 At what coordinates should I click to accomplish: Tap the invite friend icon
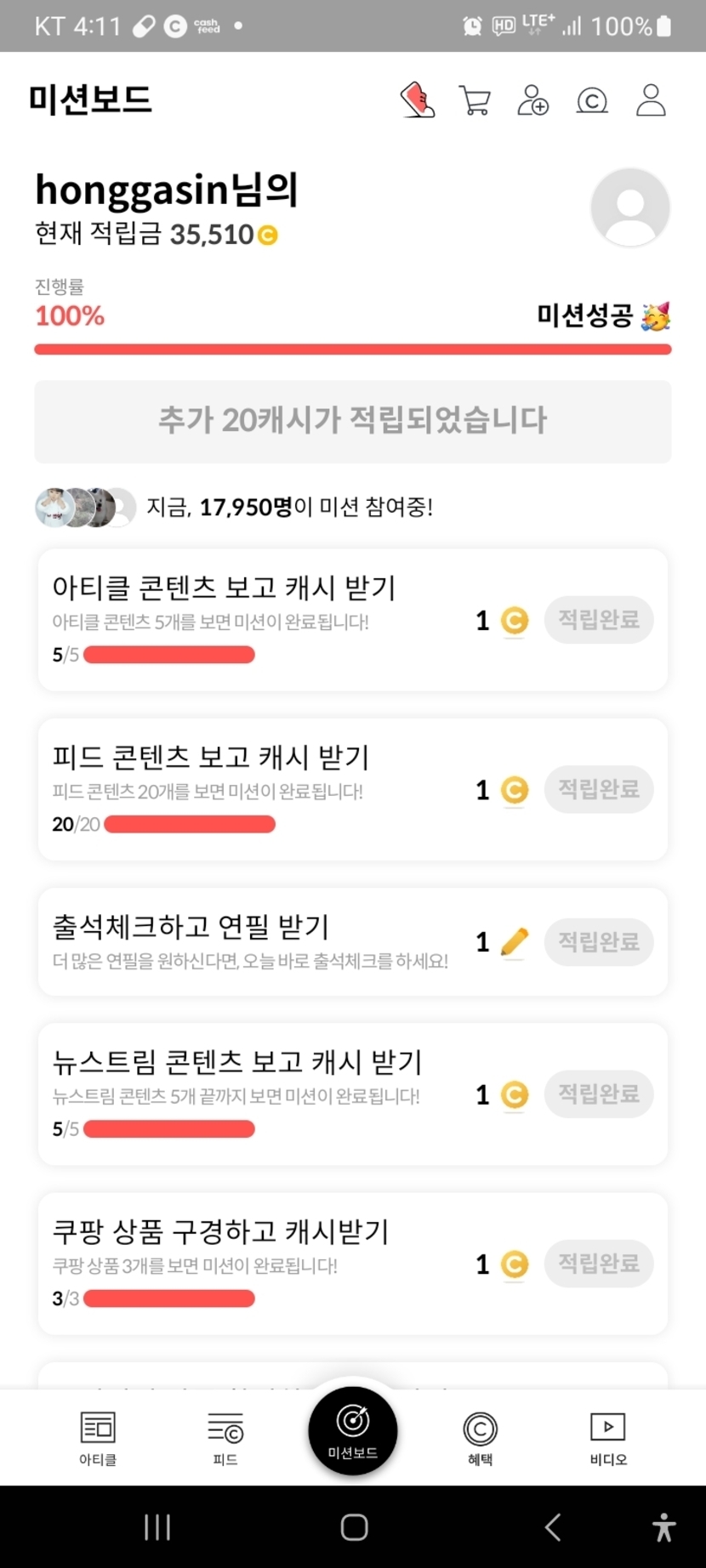click(533, 100)
